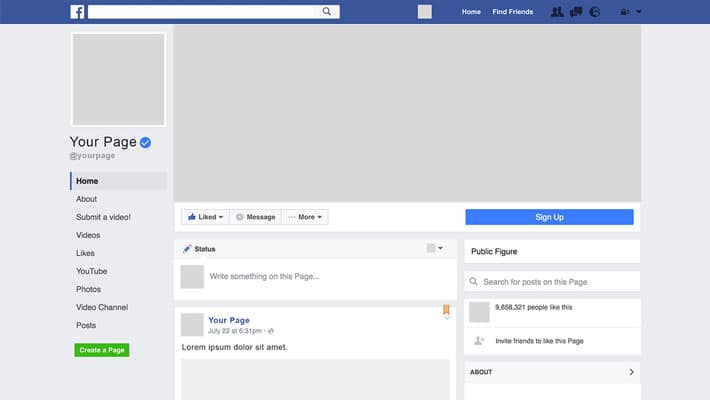Click the Message button

click(x=256, y=217)
